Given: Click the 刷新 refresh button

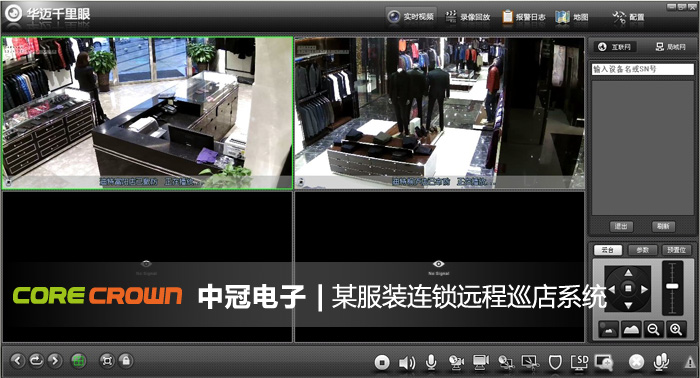Looking at the screenshot, I should point(663,226).
